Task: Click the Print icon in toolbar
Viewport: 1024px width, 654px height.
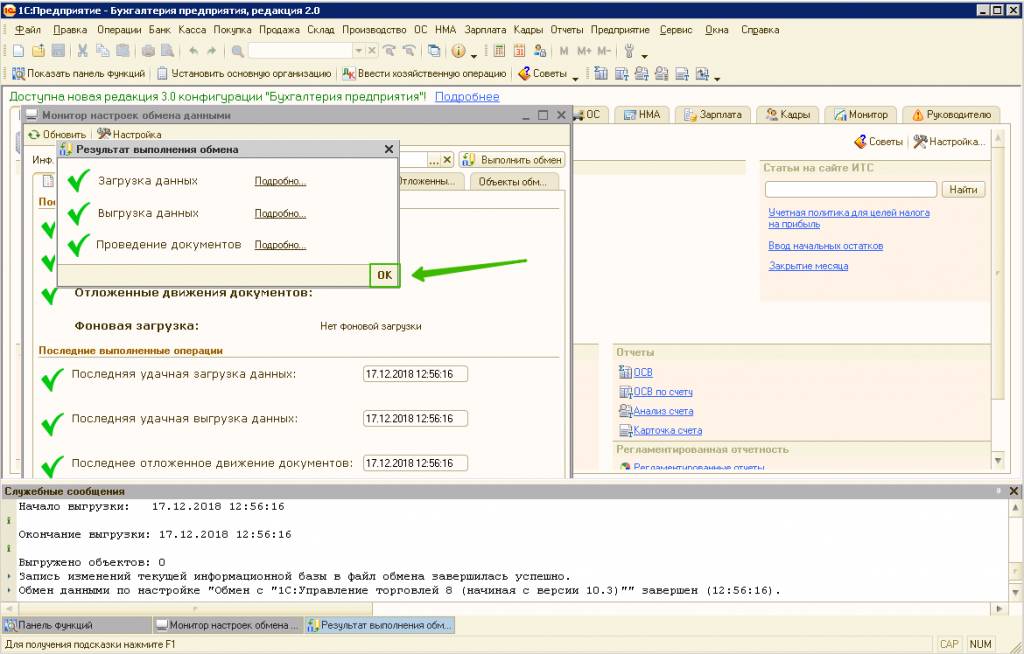Action: [148, 51]
